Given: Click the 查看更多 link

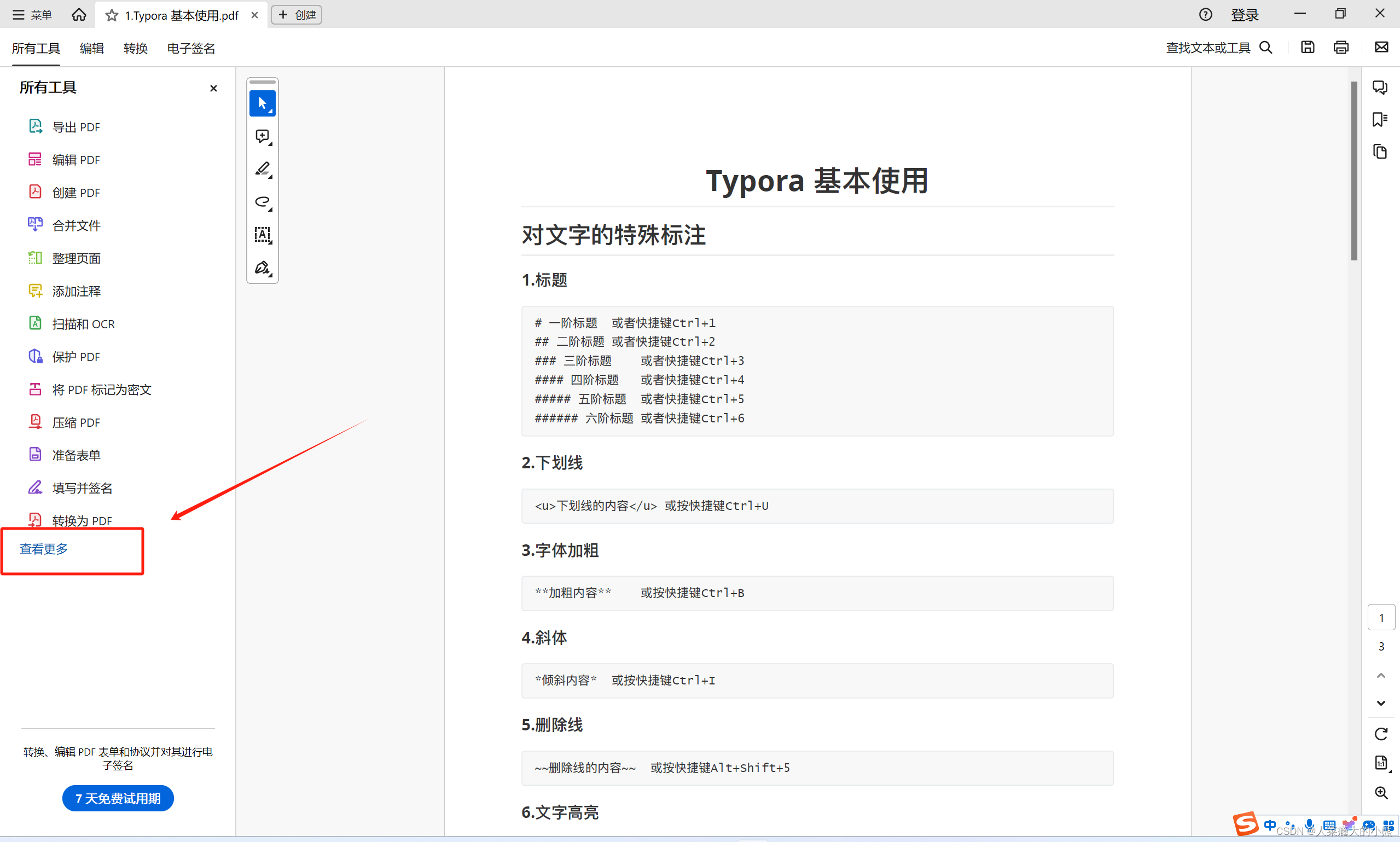Looking at the screenshot, I should tap(44, 549).
